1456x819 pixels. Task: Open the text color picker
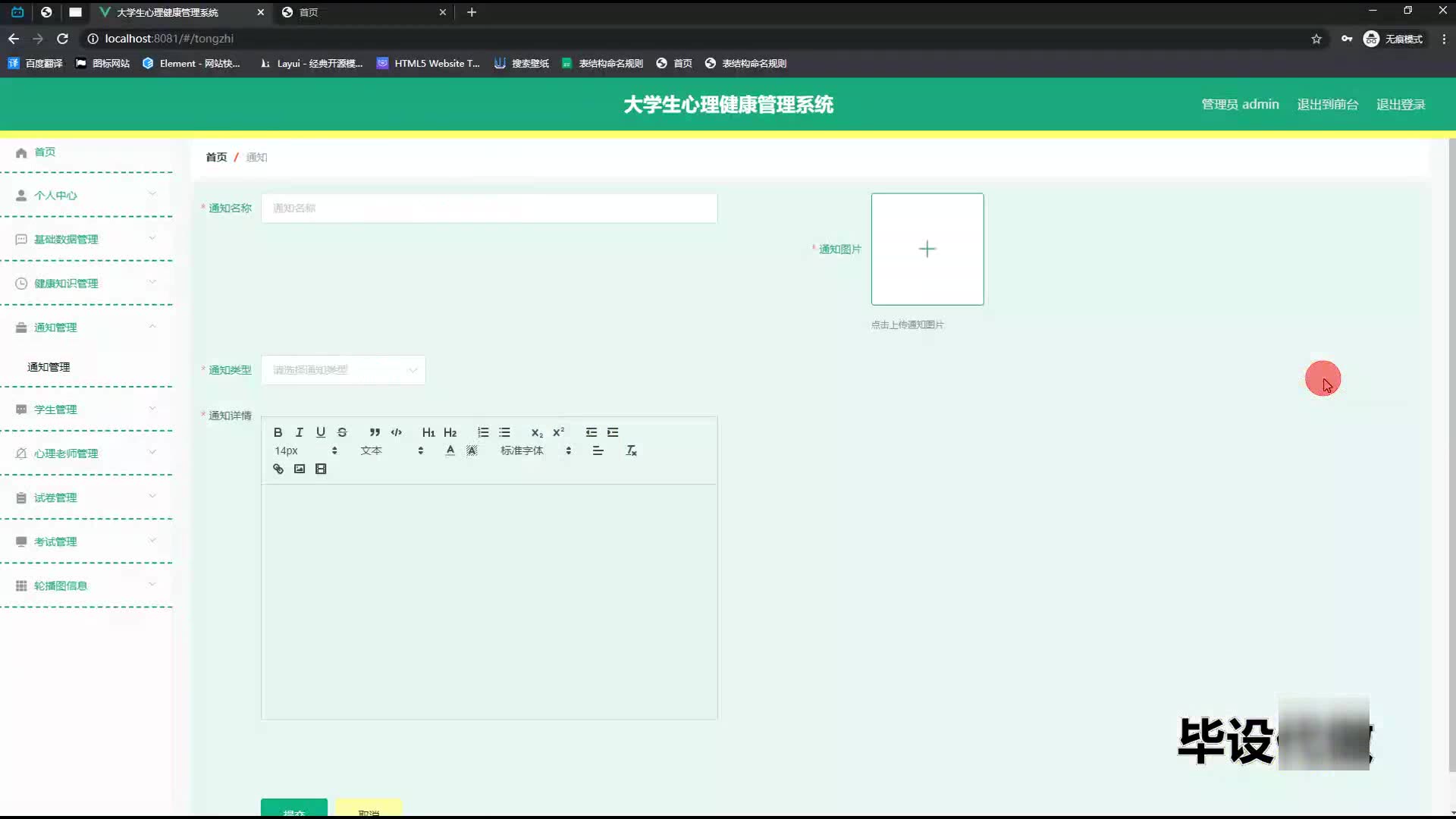pos(450,450)
